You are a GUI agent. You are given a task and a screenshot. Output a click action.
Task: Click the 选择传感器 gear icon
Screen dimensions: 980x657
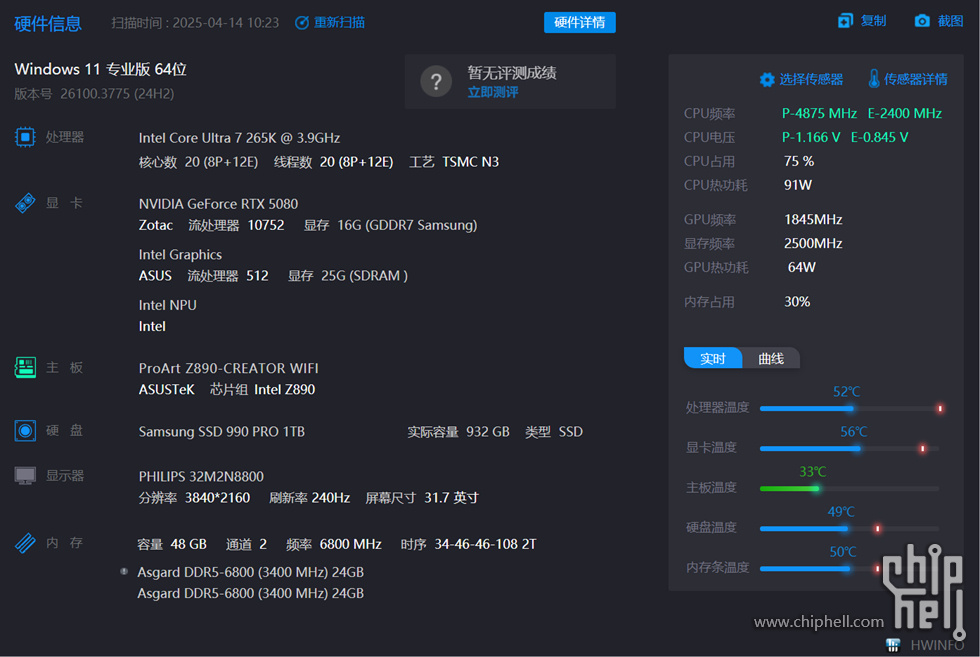(x=767, y=79)
